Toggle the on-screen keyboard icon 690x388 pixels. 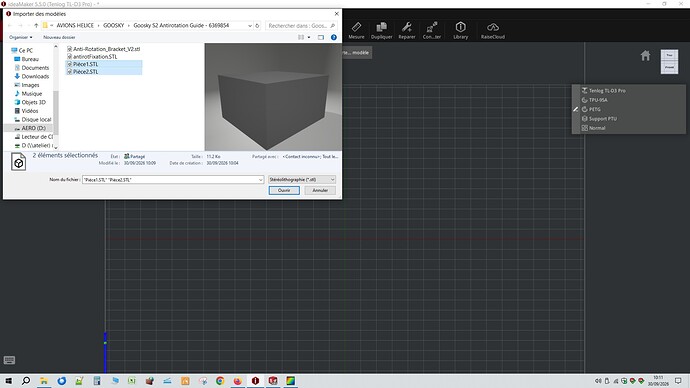[x=9, y=360]
